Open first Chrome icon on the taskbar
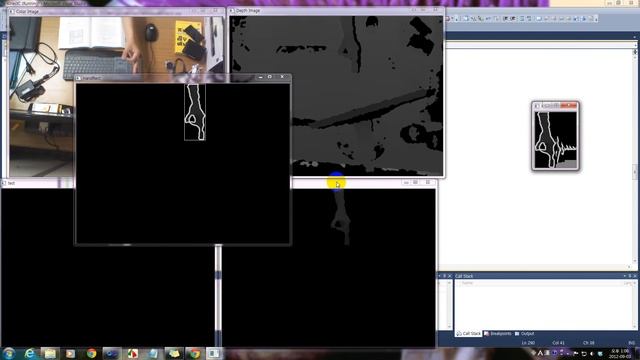The width and height of the screenshot is (640, 360). coord(91,353)
